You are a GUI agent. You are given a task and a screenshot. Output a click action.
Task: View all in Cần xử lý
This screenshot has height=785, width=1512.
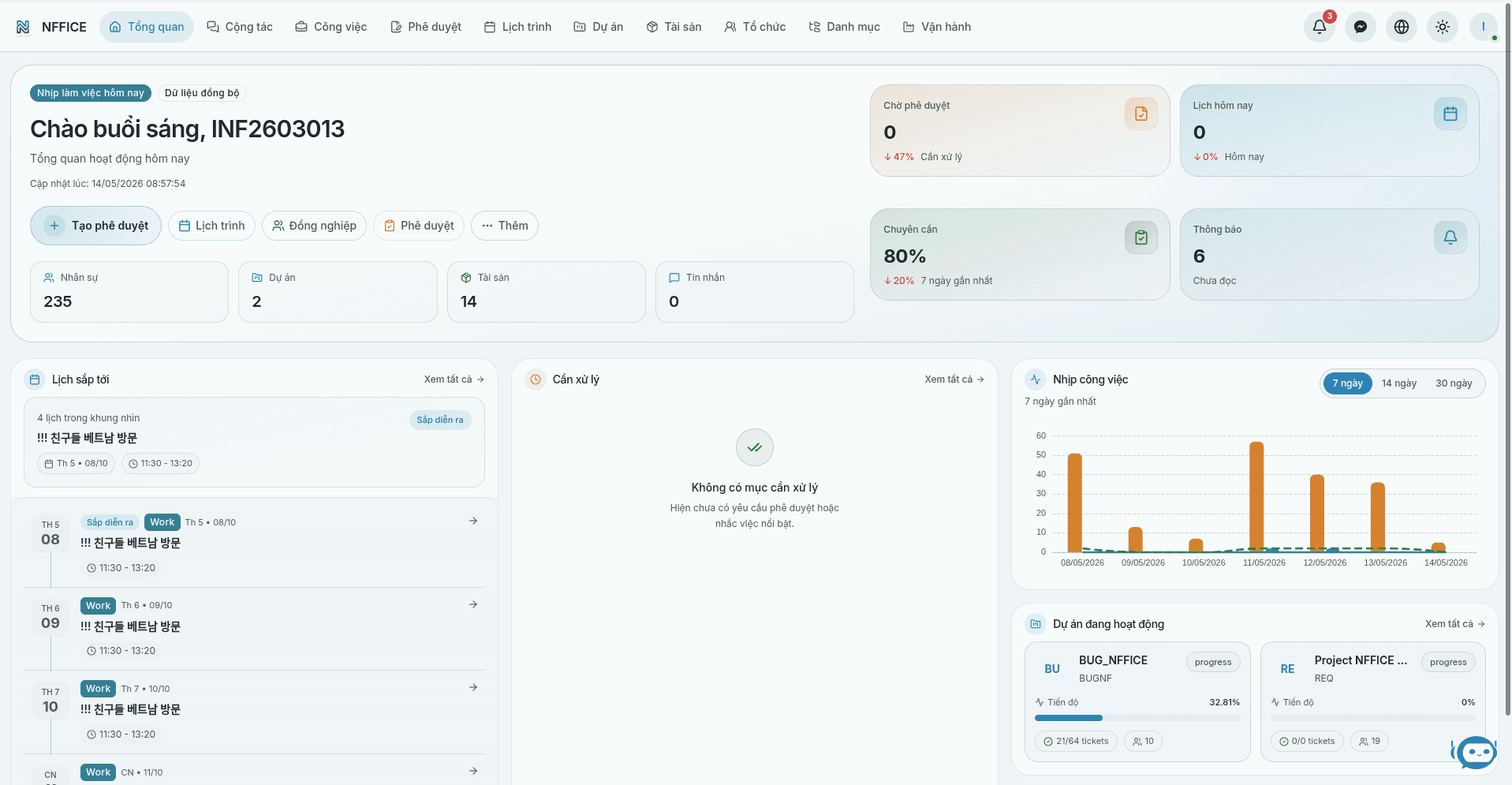(x=954, y=379)
